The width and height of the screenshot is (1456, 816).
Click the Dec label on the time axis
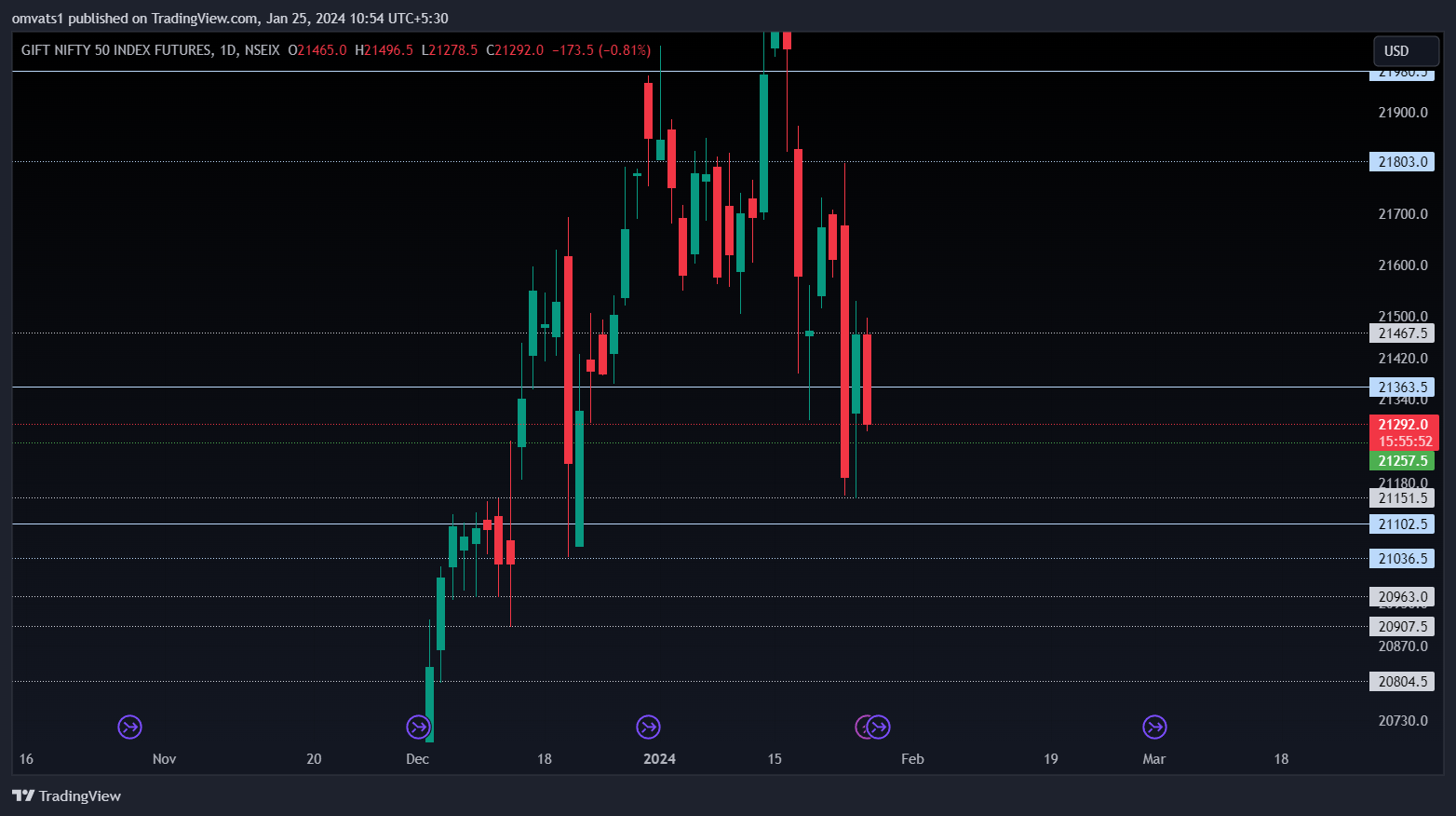click(x=418, y=759)
